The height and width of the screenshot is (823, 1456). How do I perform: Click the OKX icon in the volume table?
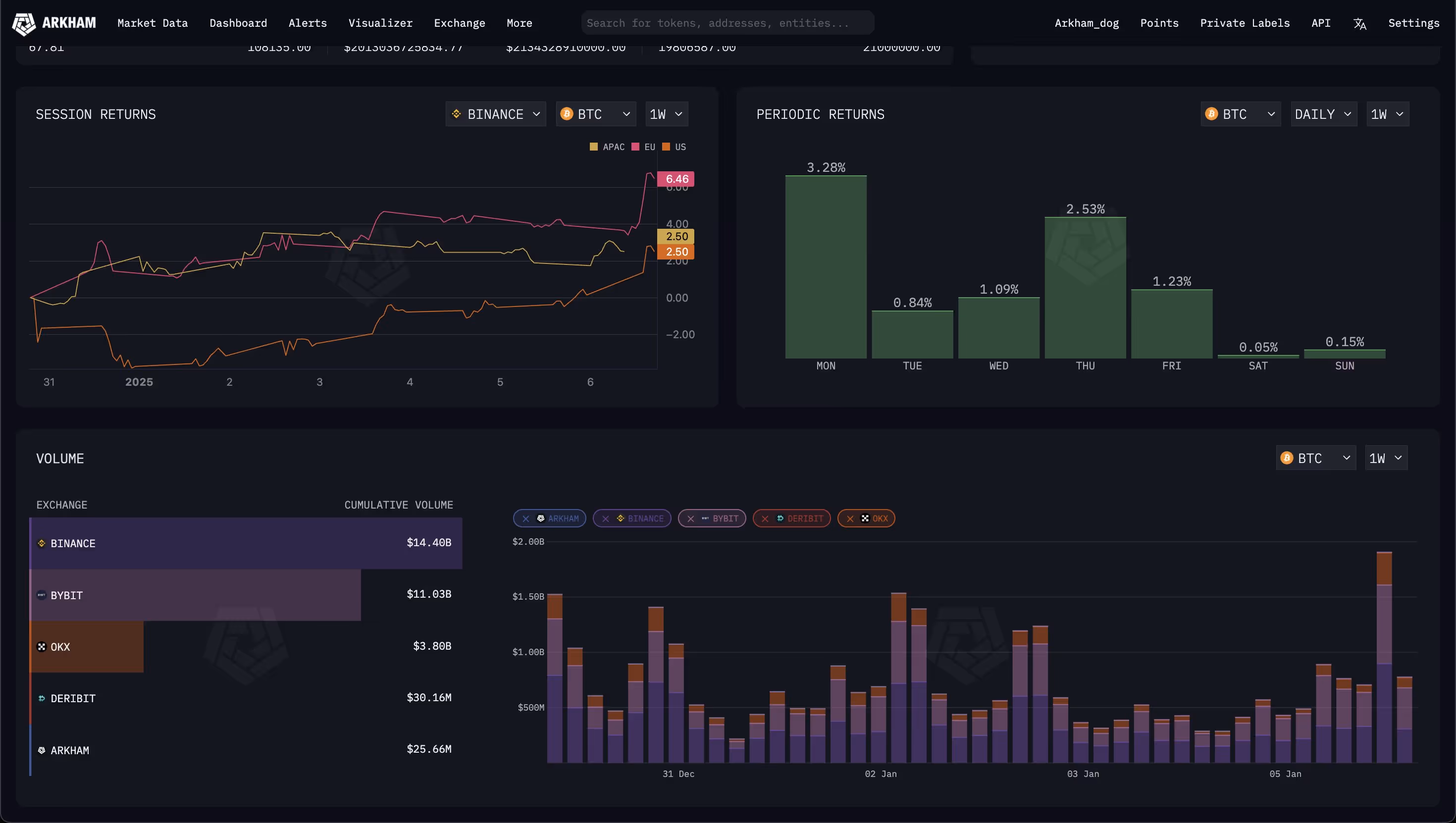(x=41, y=647)
